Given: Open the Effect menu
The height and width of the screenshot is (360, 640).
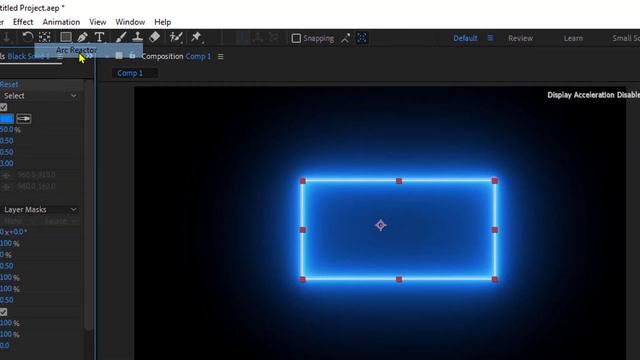Looking at the screenshot, I should point(23,22).
